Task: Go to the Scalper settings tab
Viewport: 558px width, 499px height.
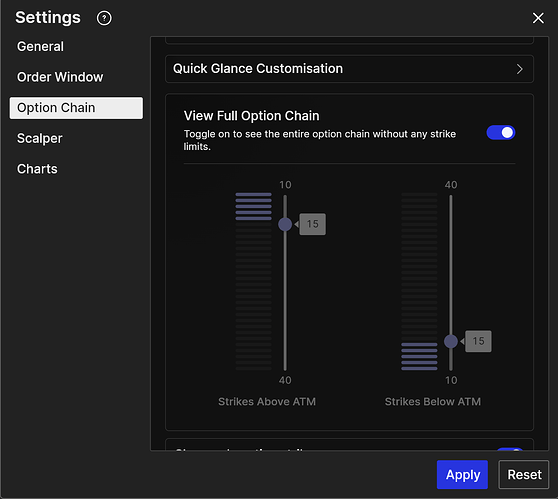Action: pyautogui.click(x=40, y=138)
